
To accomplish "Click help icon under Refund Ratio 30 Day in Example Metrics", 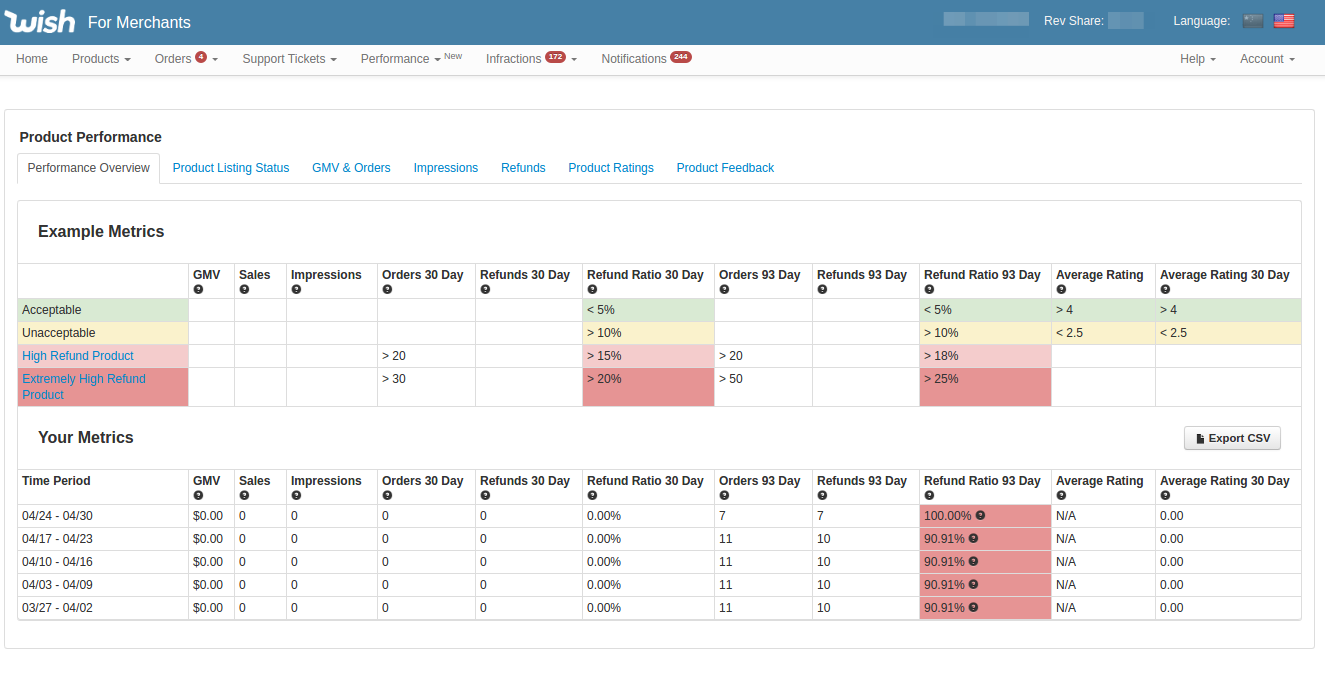I will point(592,290).
